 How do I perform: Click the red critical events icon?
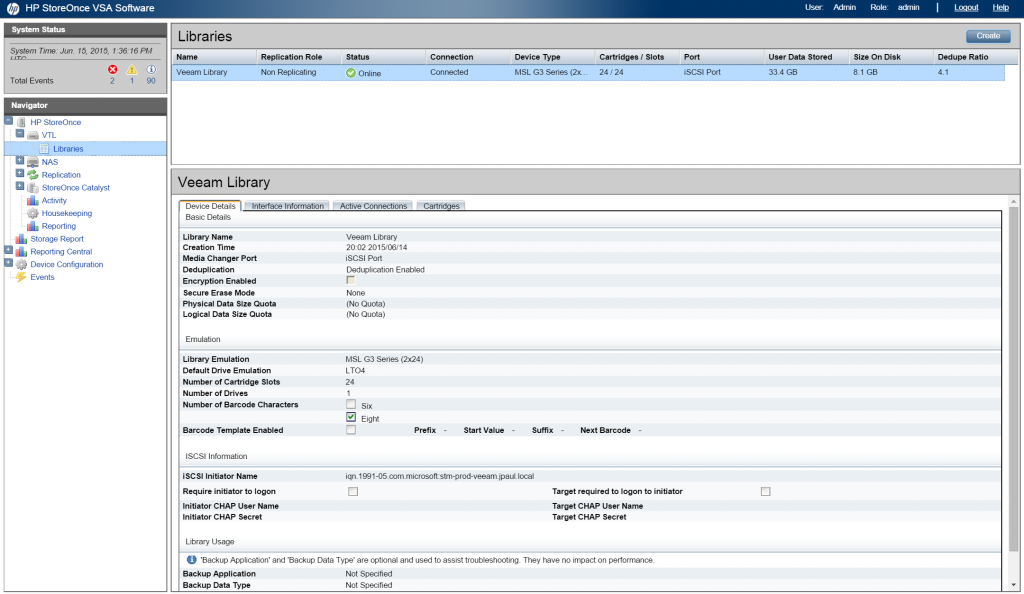[113, 69]
